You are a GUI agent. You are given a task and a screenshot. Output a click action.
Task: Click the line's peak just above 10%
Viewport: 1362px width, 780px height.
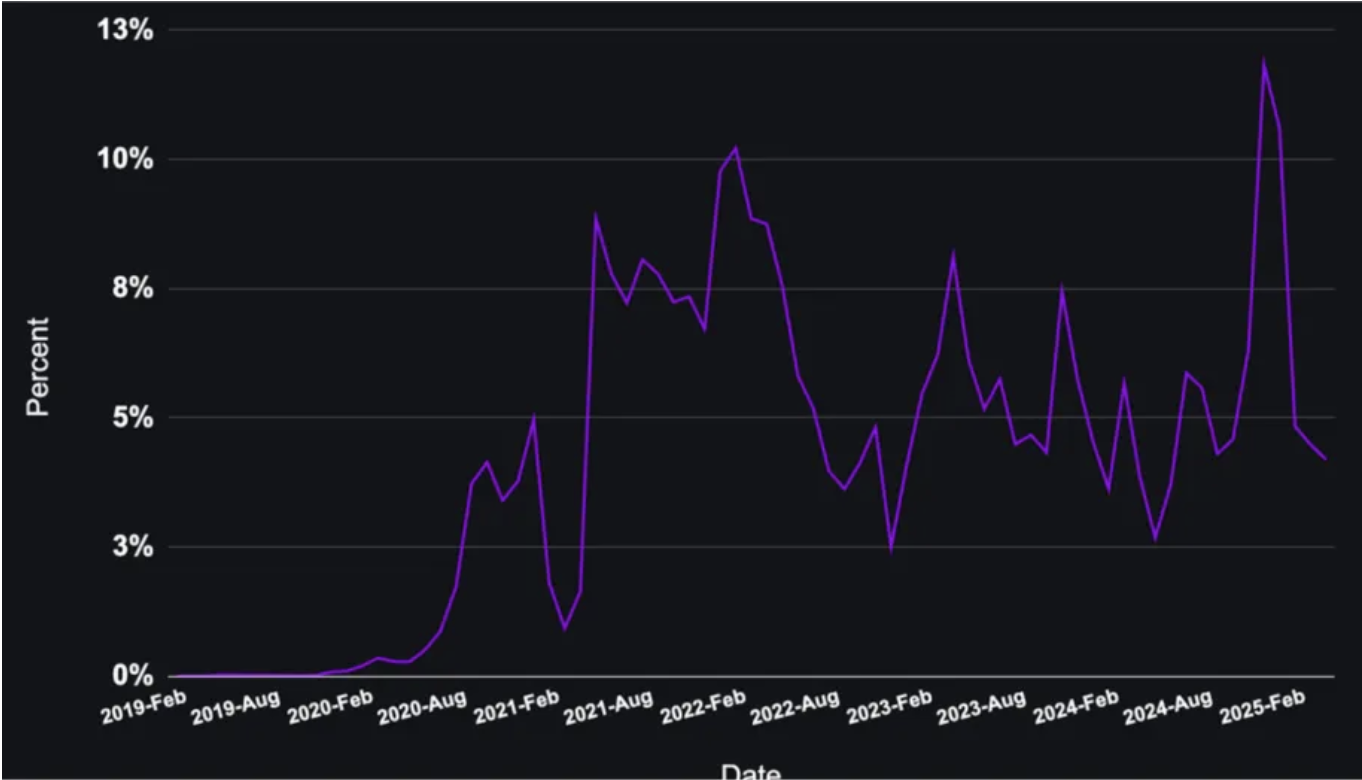click(735, 149)
